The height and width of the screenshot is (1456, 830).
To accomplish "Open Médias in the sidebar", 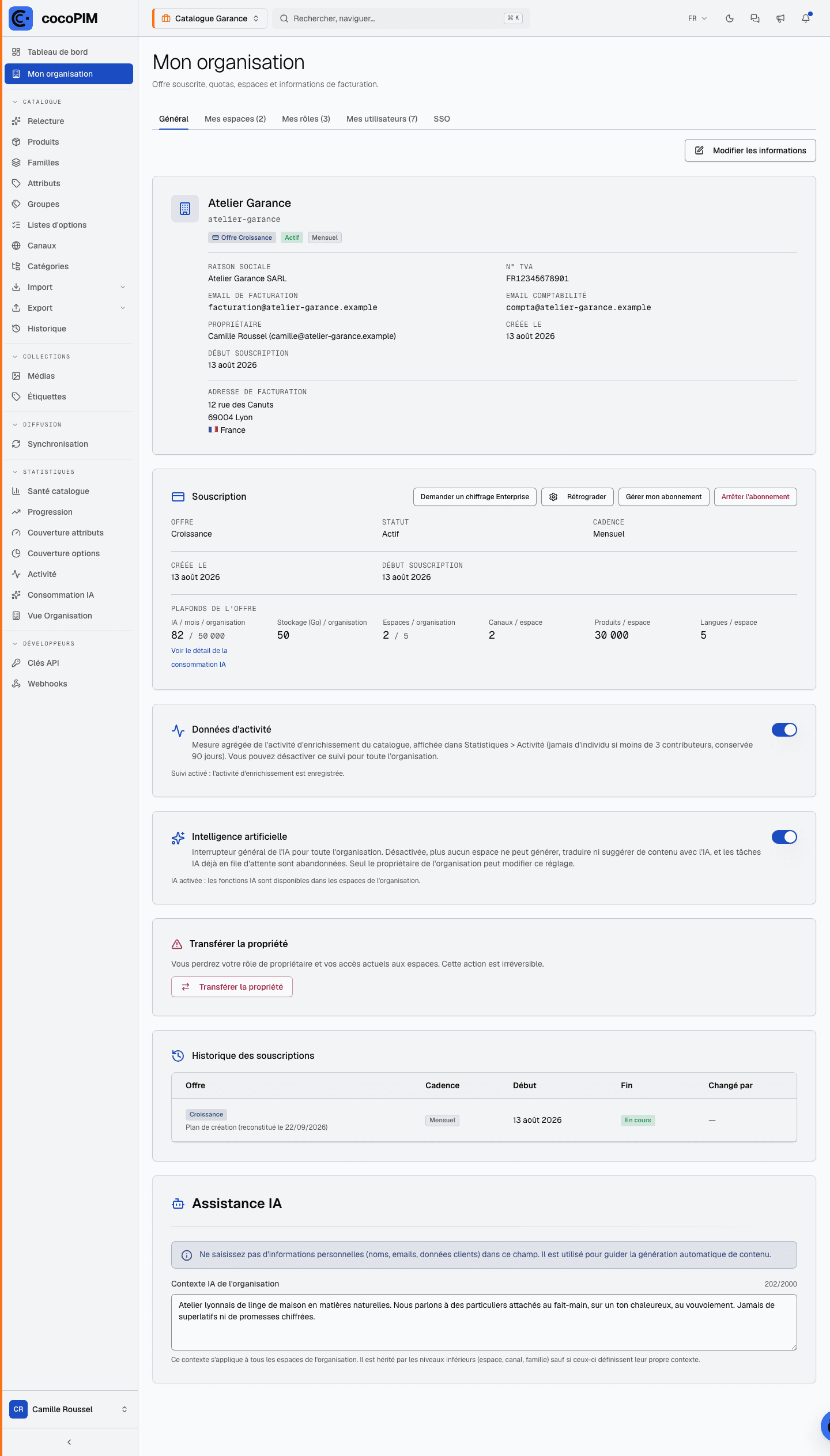I will tap(69, 376).
